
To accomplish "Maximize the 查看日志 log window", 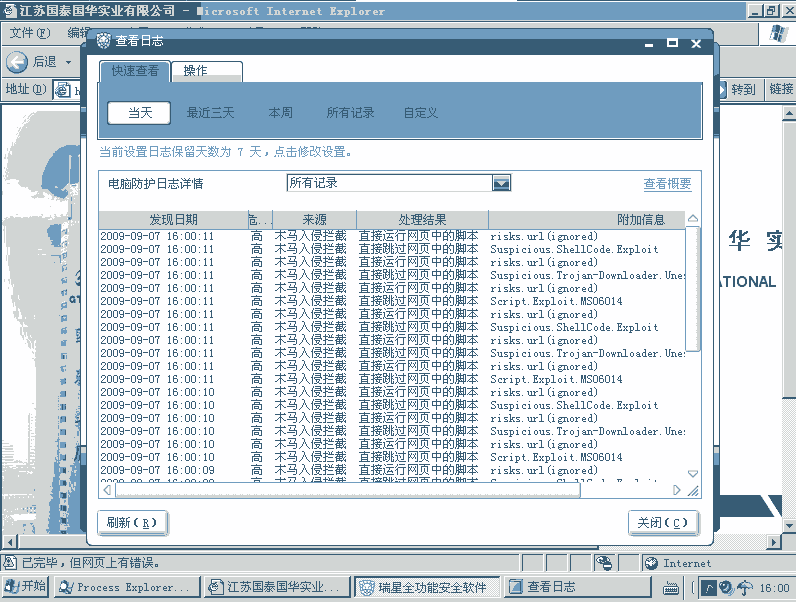I will click(672, 43).
